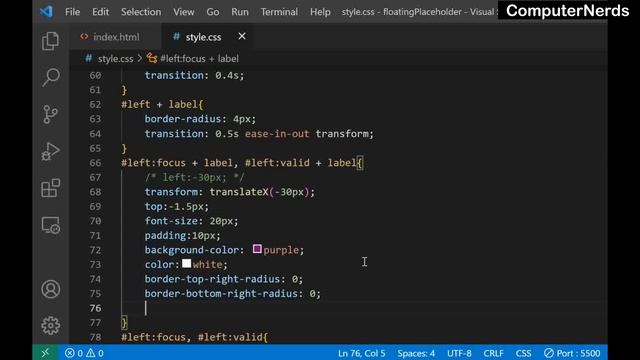640x360 pixels.
Task: Click the remote window indicator in status bar
Action: coord(45,353)
